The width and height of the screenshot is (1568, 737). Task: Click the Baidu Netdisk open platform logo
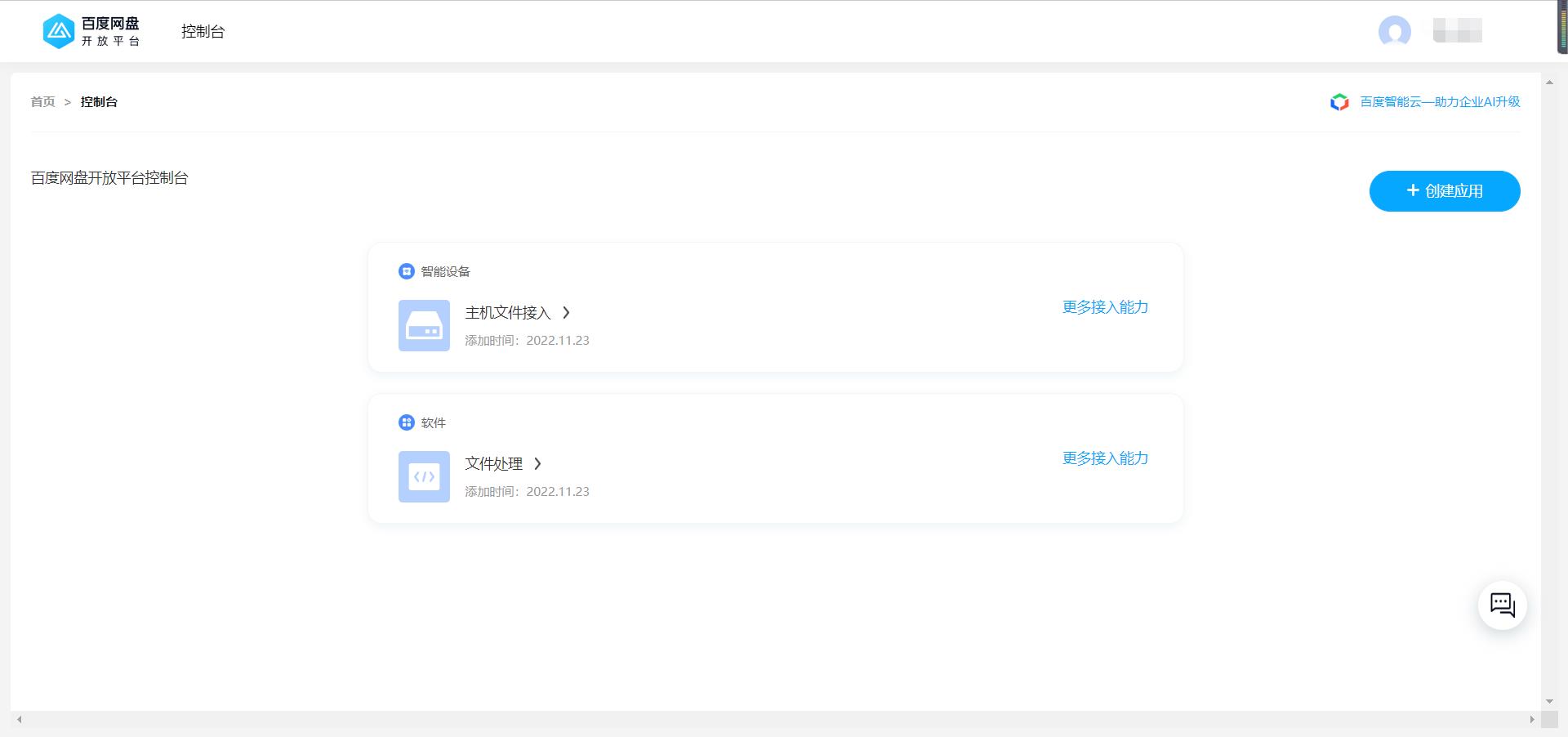point(91,31)
